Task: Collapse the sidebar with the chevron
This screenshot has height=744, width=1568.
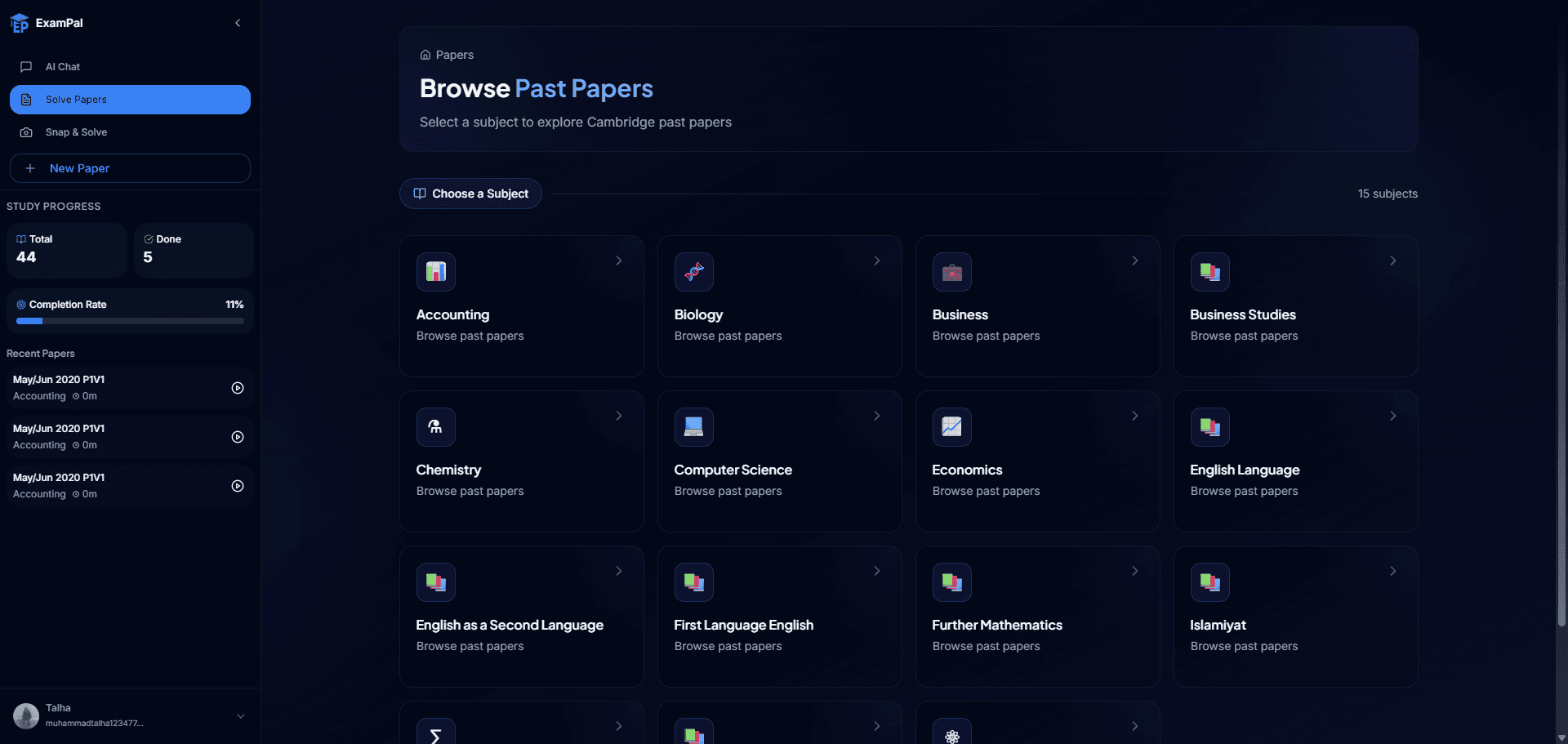Action: tap(238, 23)
